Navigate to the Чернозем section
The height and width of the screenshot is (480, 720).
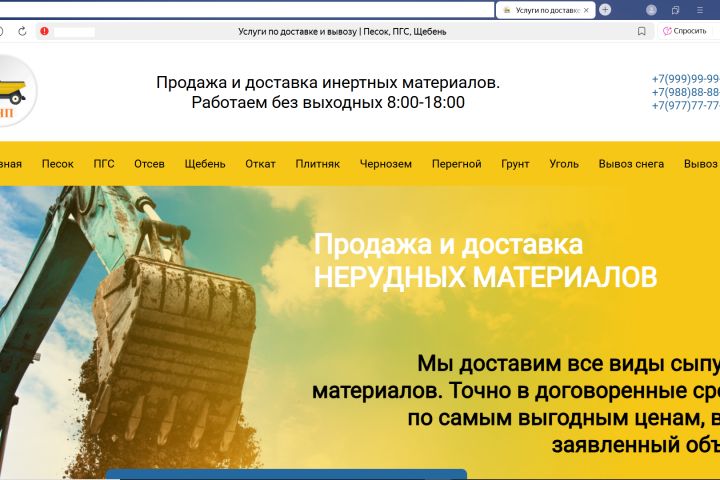coord(386,164)
